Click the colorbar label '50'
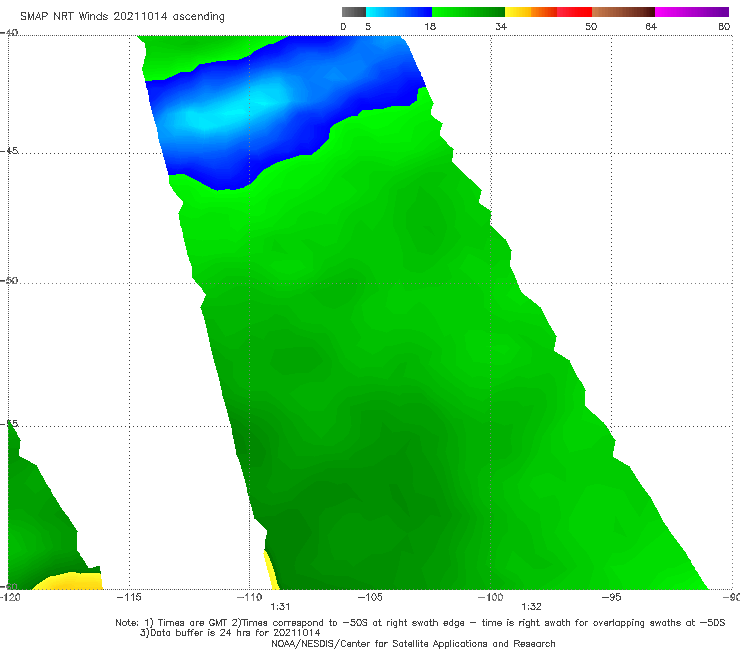Screen dimensions: 740x650 click(x=591, y=26)
